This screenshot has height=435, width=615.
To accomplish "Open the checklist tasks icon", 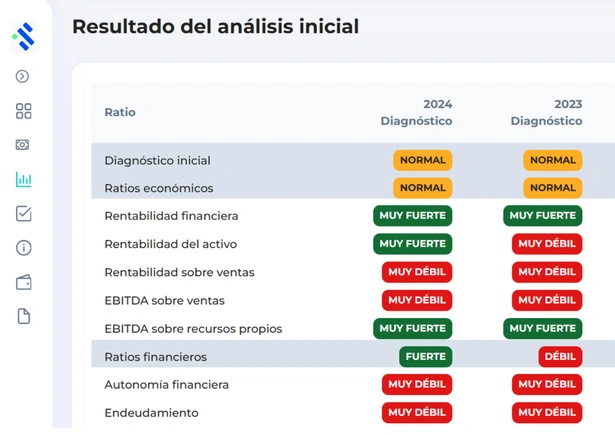I will click(x=24, y=214).
